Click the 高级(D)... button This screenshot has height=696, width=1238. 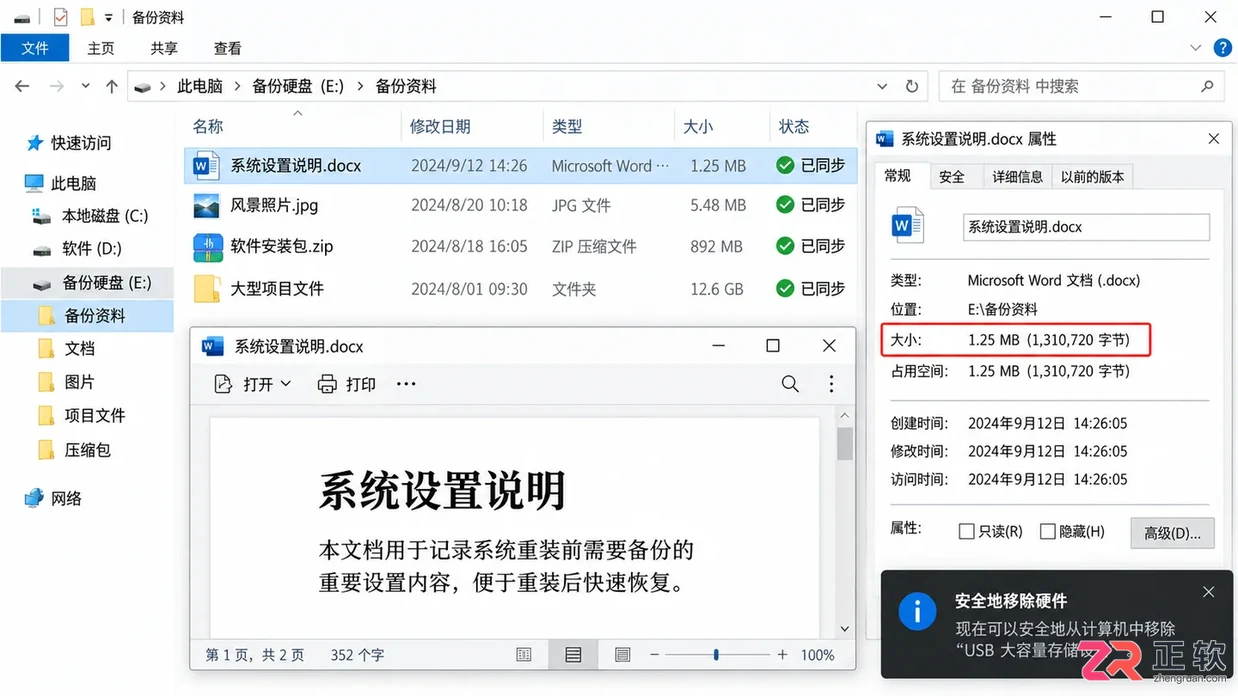[1172, 533]
